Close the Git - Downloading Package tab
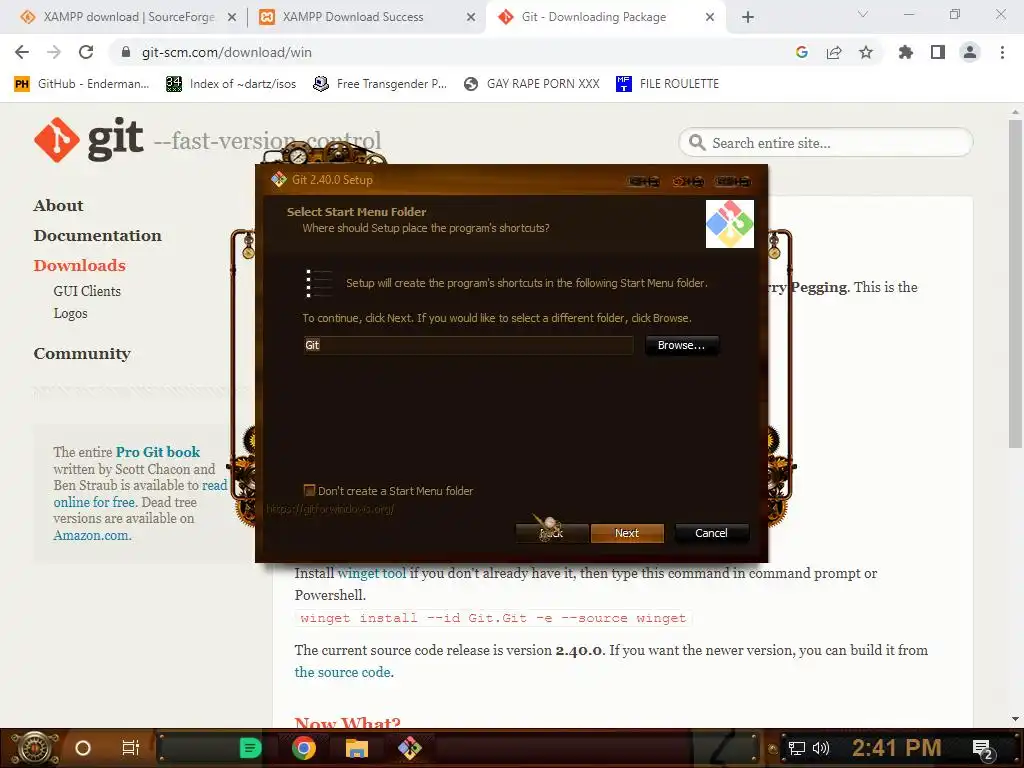 click(710, 18)
